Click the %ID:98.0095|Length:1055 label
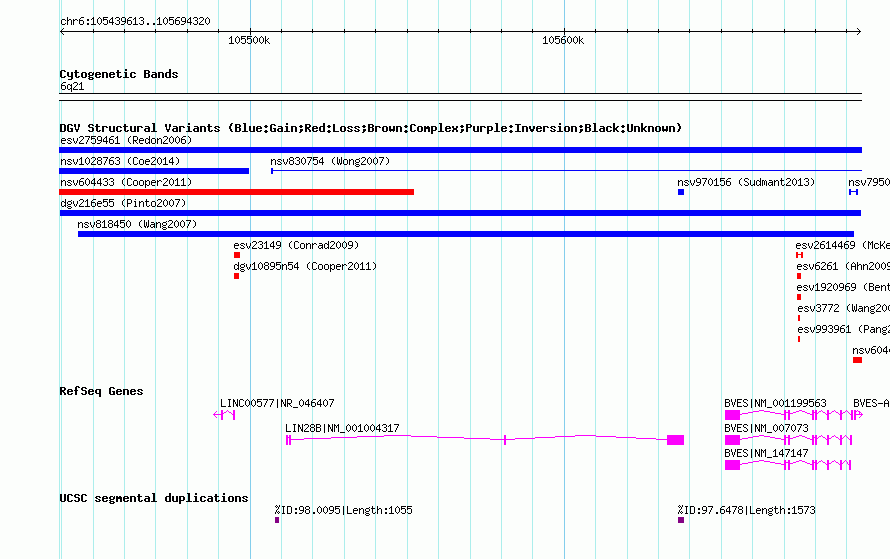The image size is (890, 559). (x=343, y=510)
